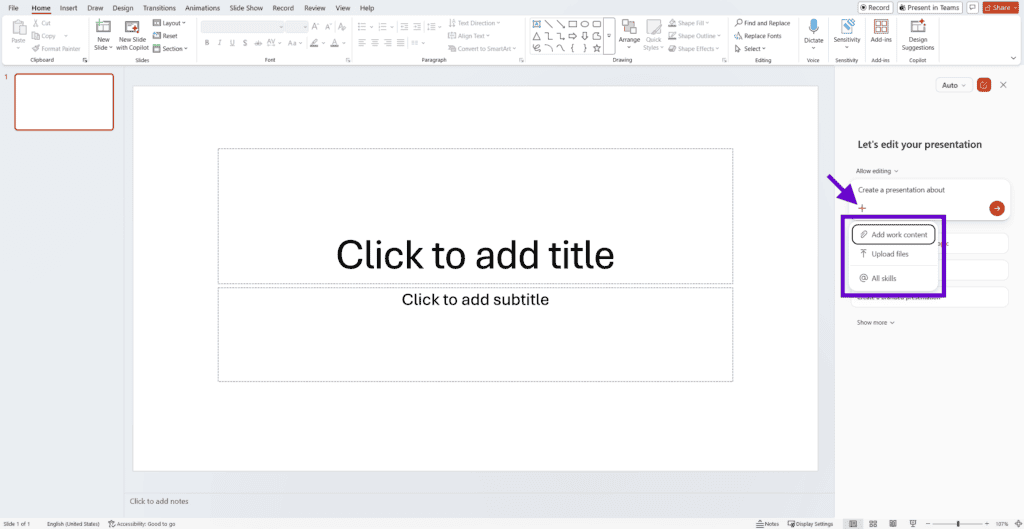The image size is (1024, 529).
Task: Click the plus icon in Copilot prompt
Action: coord(862,208)
